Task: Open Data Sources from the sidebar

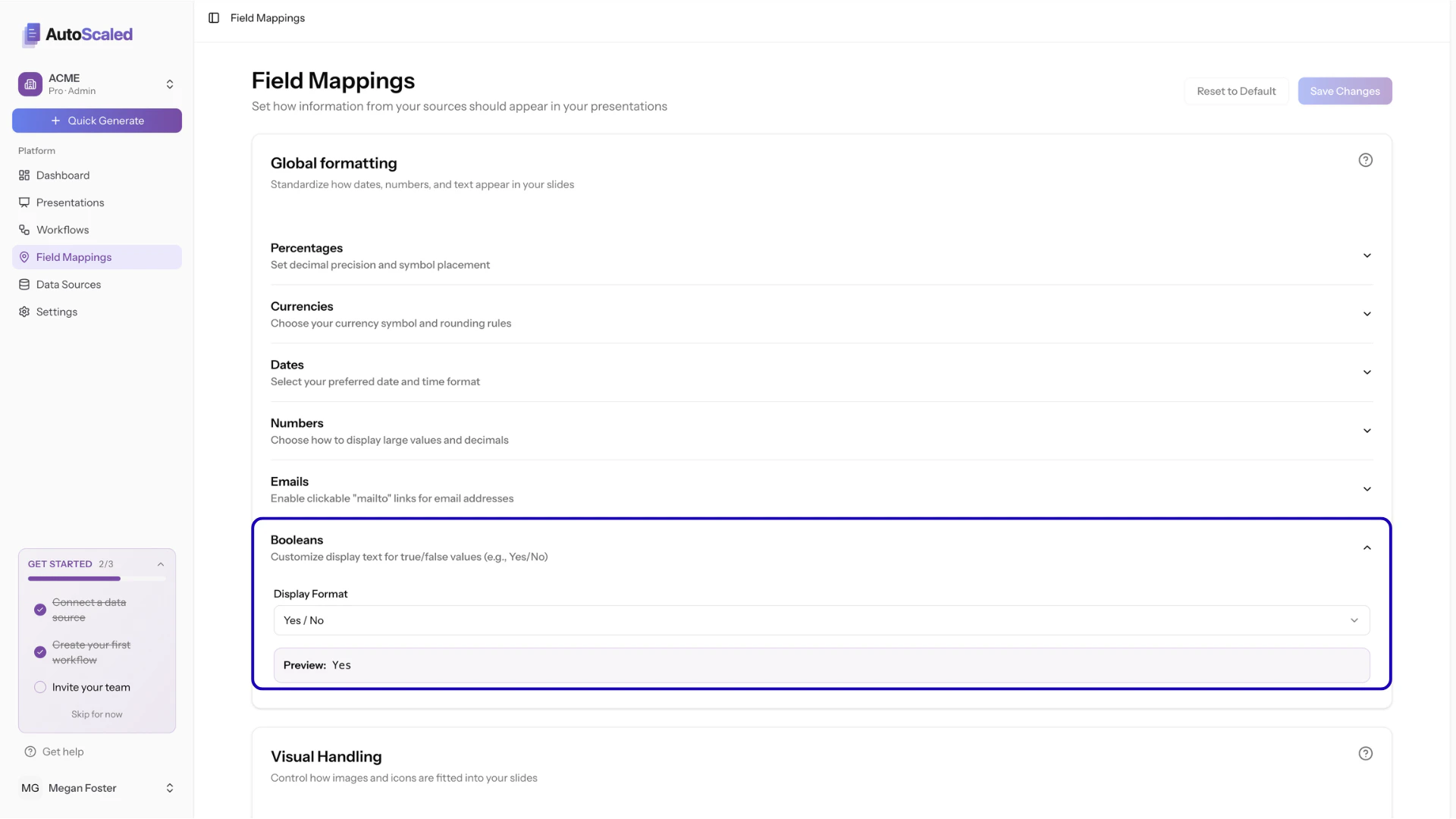Action: point(68,284)
